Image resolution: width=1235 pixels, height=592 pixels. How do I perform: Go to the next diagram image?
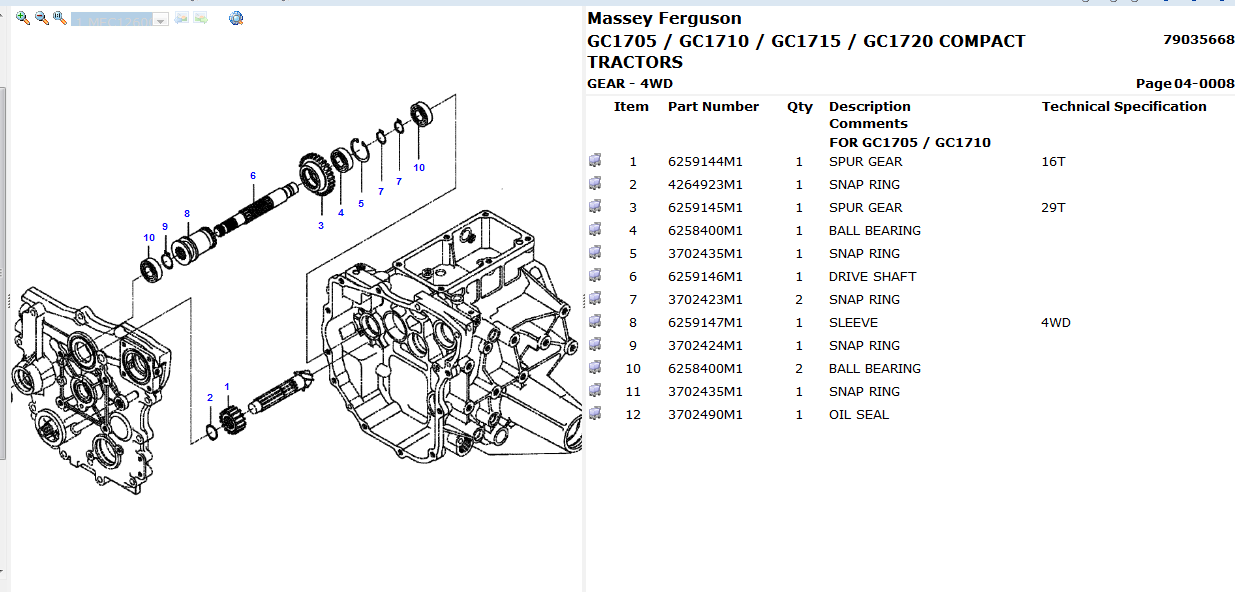(x=201, y=18)
